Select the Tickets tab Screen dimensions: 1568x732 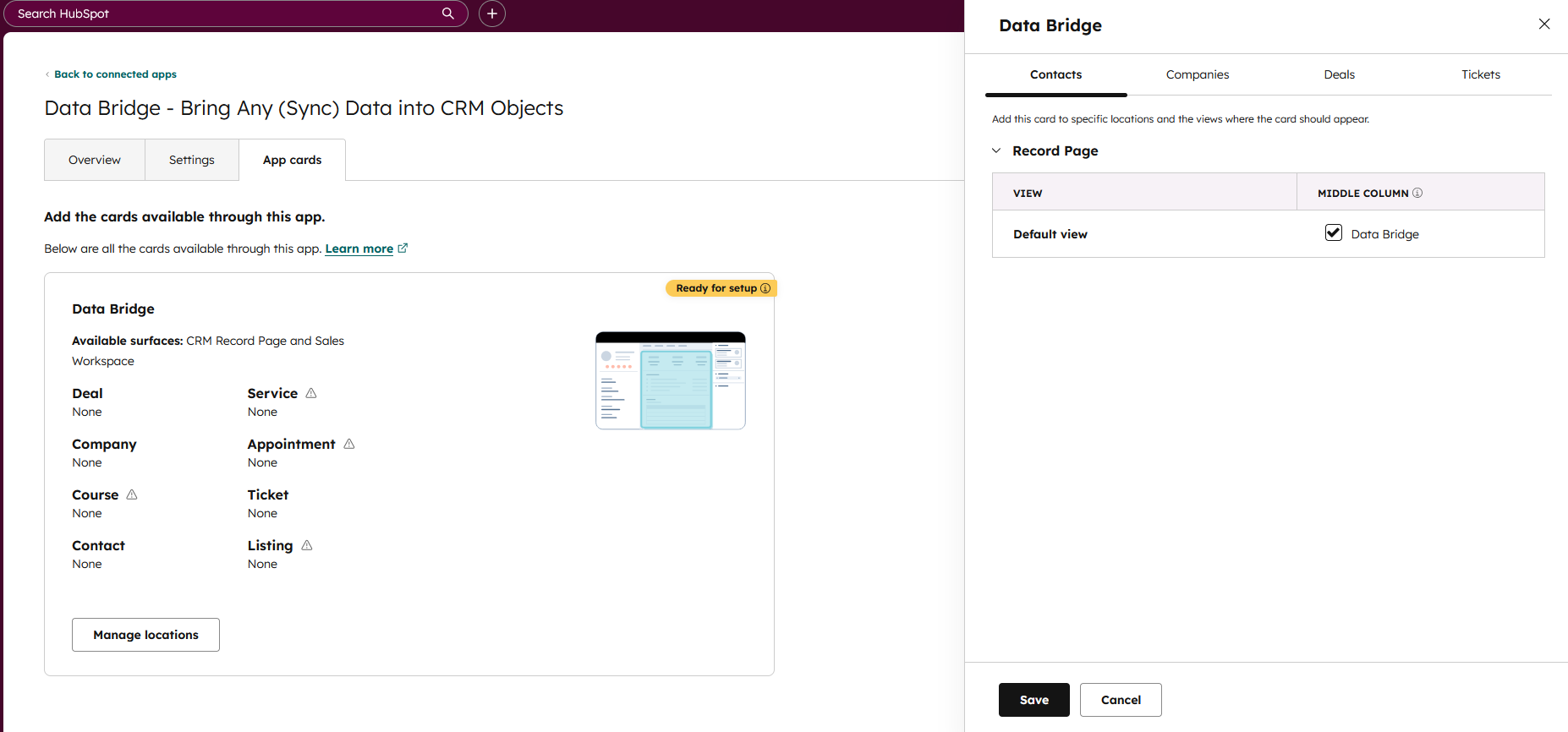tap(1481, 74)
